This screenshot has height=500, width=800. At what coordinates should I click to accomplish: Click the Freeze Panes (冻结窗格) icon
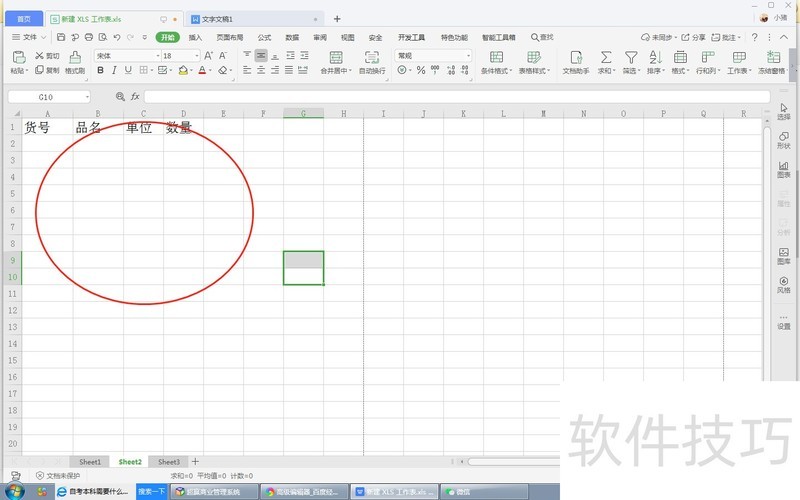[x=772, y=59]
